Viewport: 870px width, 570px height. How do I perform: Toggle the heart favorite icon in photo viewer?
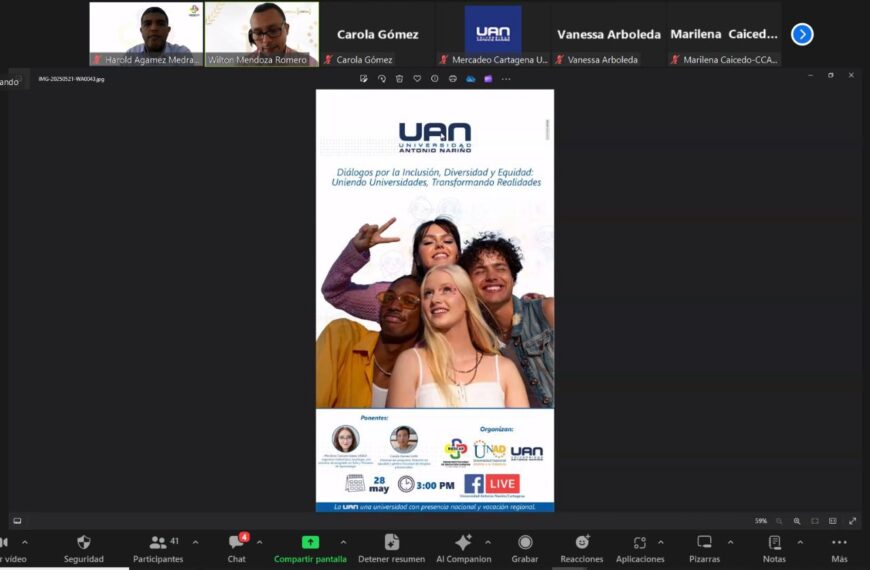click(x=417, y=78)
